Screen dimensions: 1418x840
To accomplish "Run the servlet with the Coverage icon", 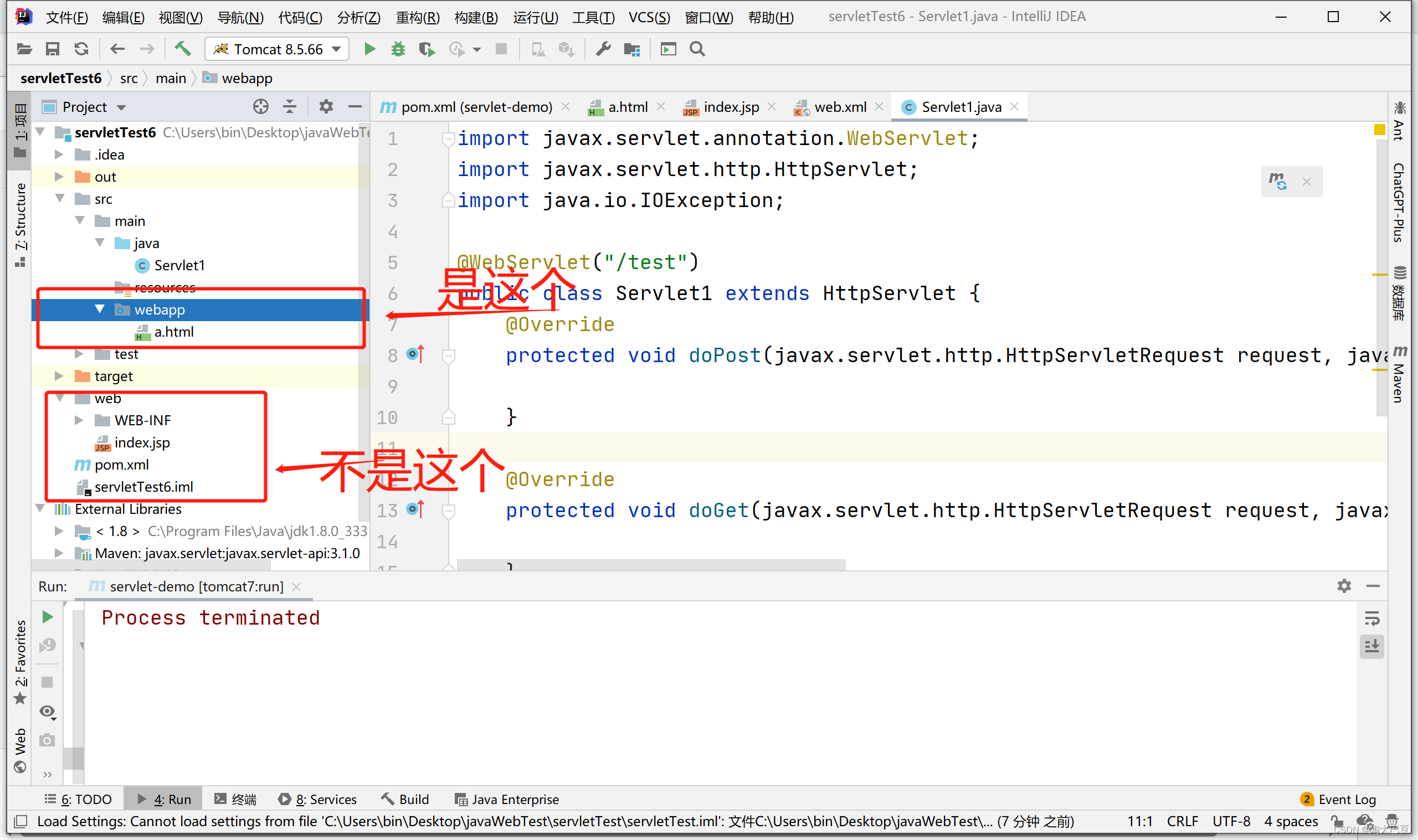I will pyautogui.click(x=427, y=49).
